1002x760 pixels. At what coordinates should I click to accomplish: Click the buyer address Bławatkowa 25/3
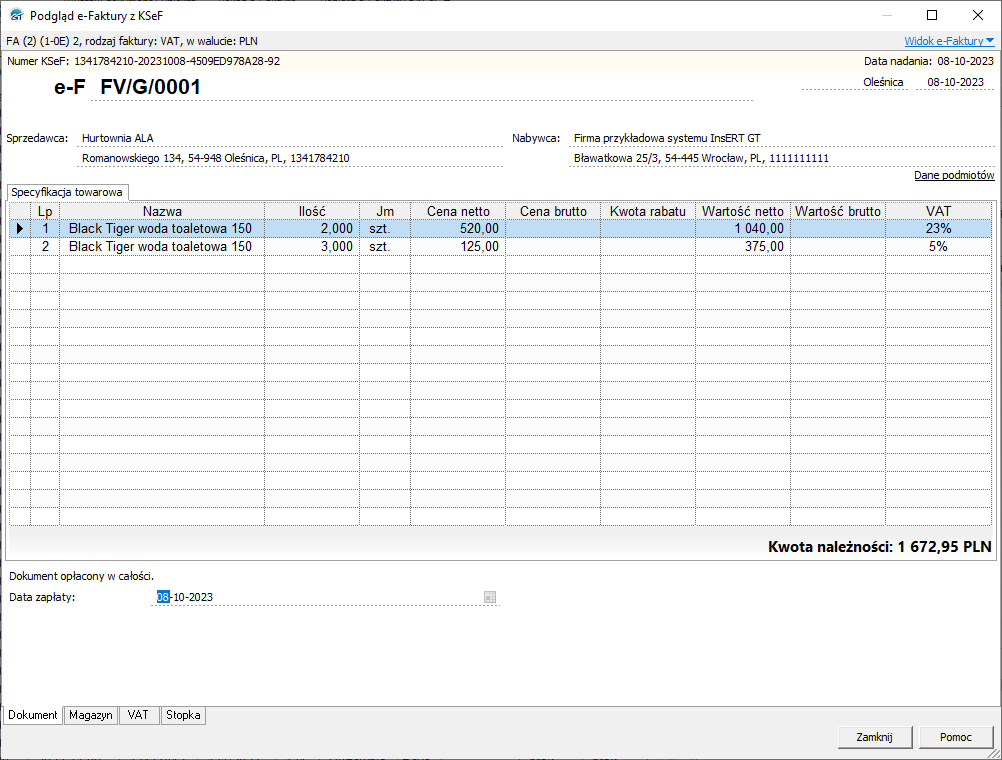click(x=701, y=158)
